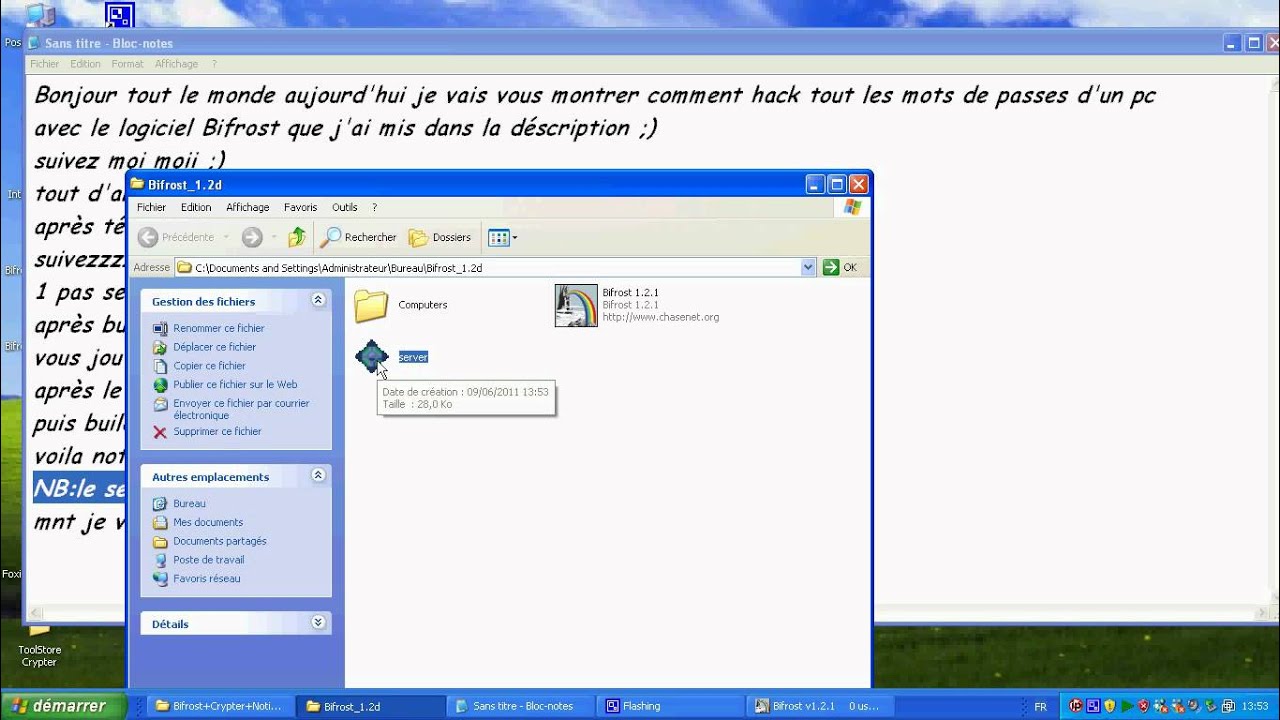Select the Bifrost 1.2.1 application icon
The image size is (1280, 720).
tap(576, 305)
